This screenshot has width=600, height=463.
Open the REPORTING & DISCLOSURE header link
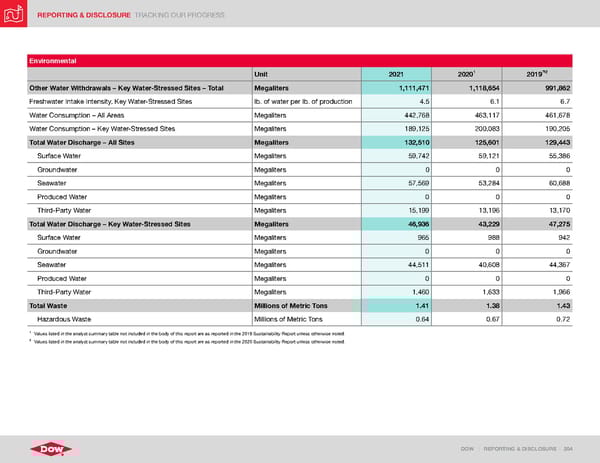pyautogui.click(x=72, y=16)
